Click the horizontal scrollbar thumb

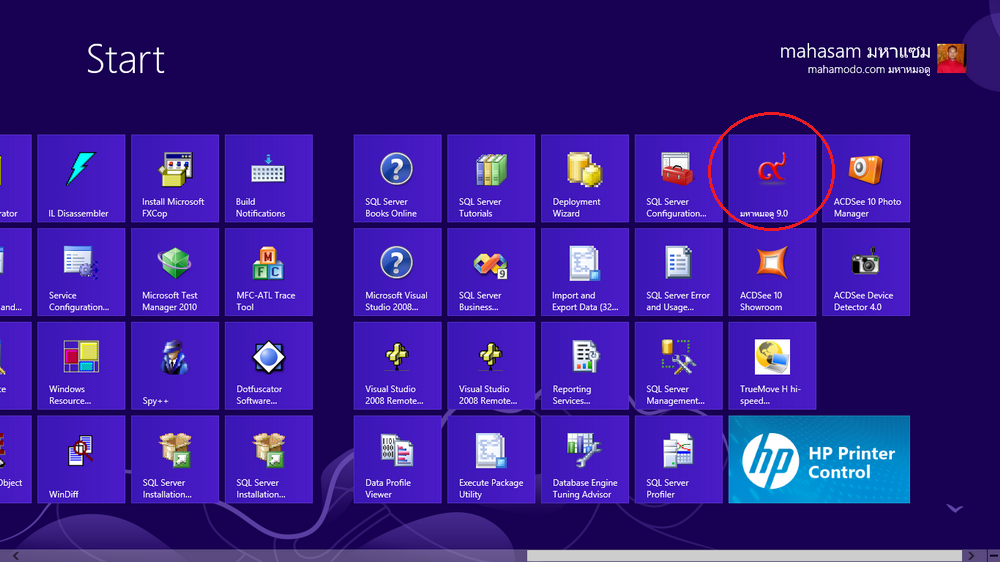(743, 555)
